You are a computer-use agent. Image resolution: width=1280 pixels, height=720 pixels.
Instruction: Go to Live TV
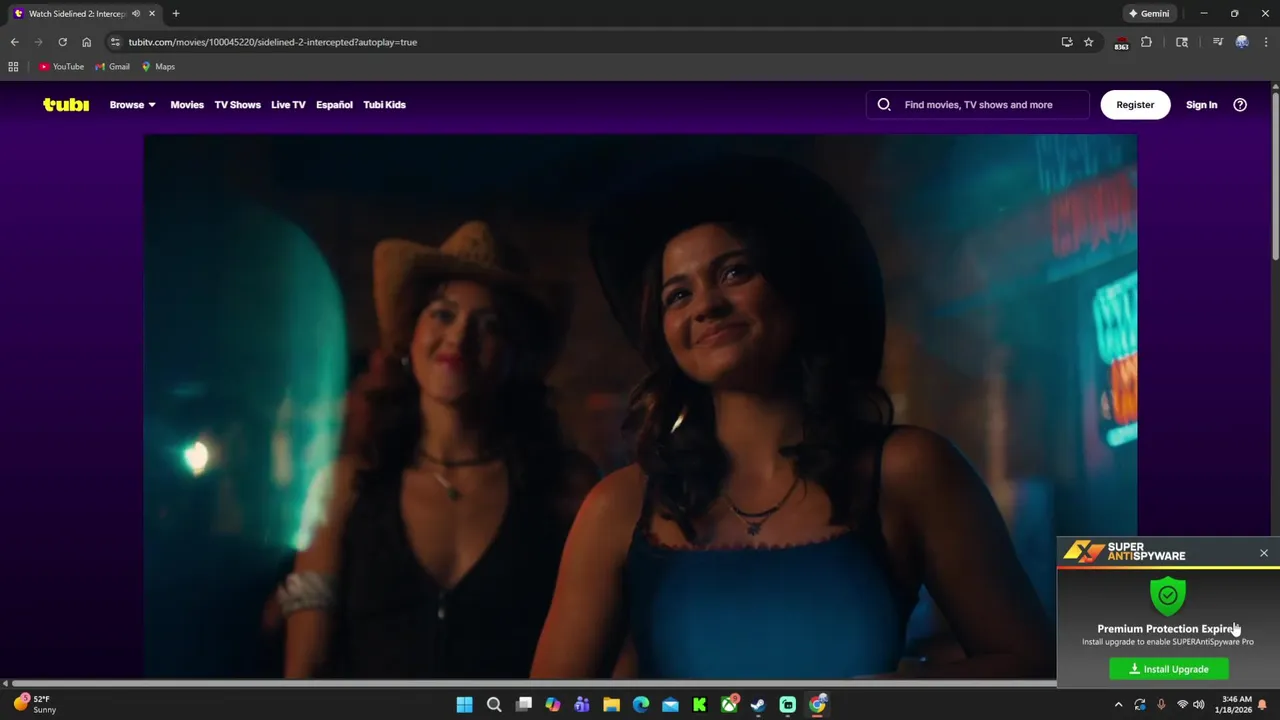[x=288, y=104]
